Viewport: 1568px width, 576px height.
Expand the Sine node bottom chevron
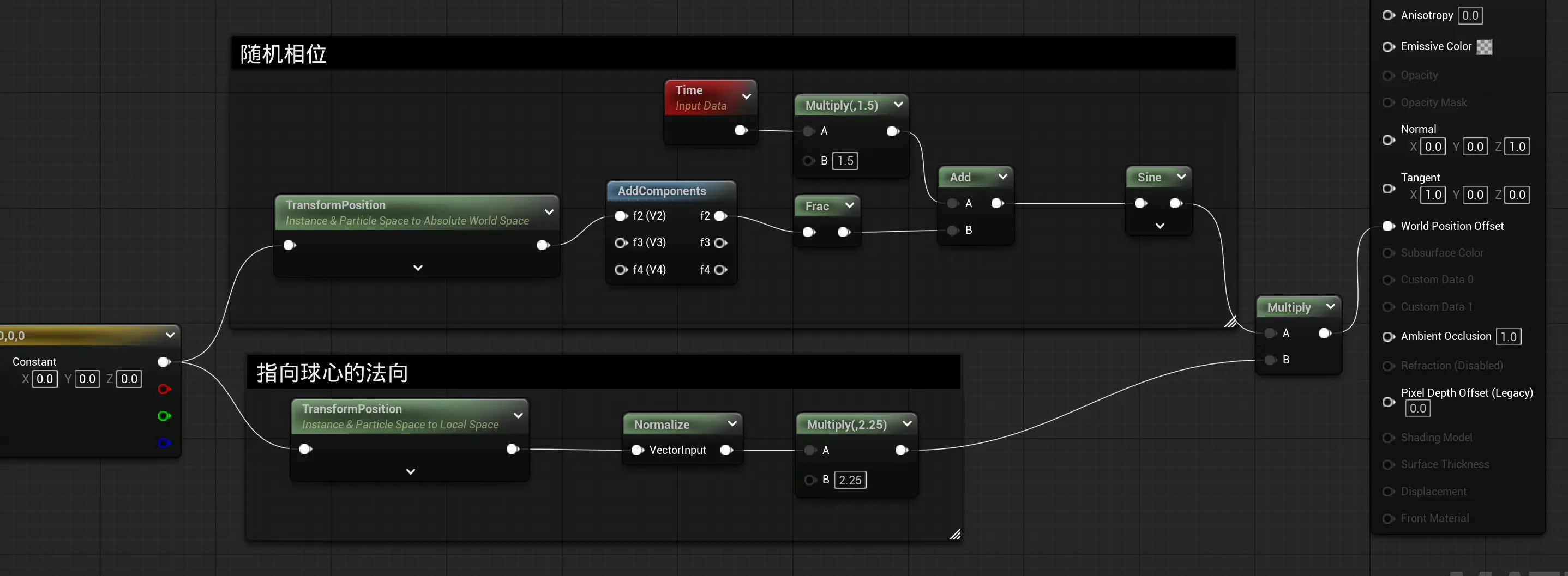1160,226
